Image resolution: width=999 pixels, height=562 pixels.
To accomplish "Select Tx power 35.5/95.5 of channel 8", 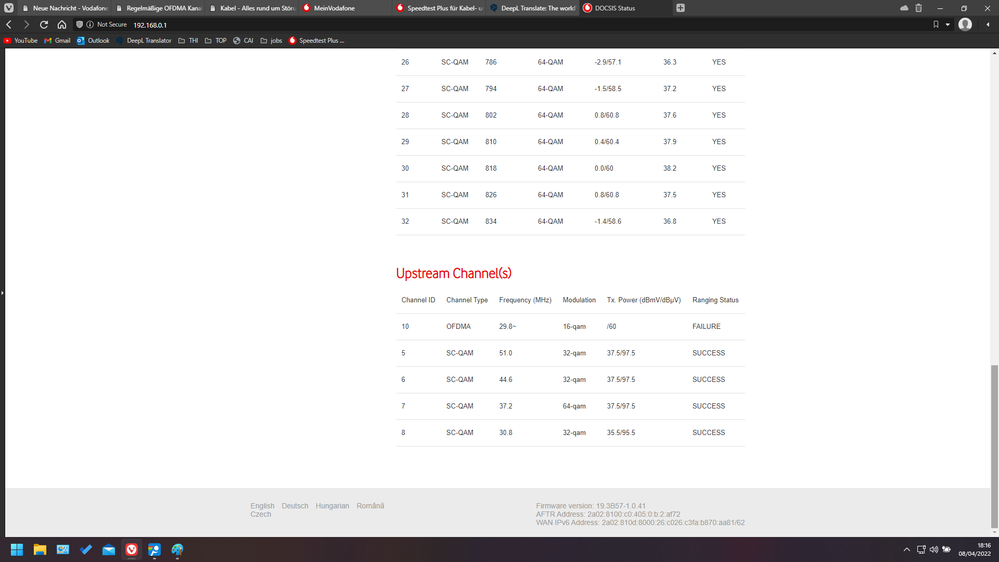I will coord(621,433).
